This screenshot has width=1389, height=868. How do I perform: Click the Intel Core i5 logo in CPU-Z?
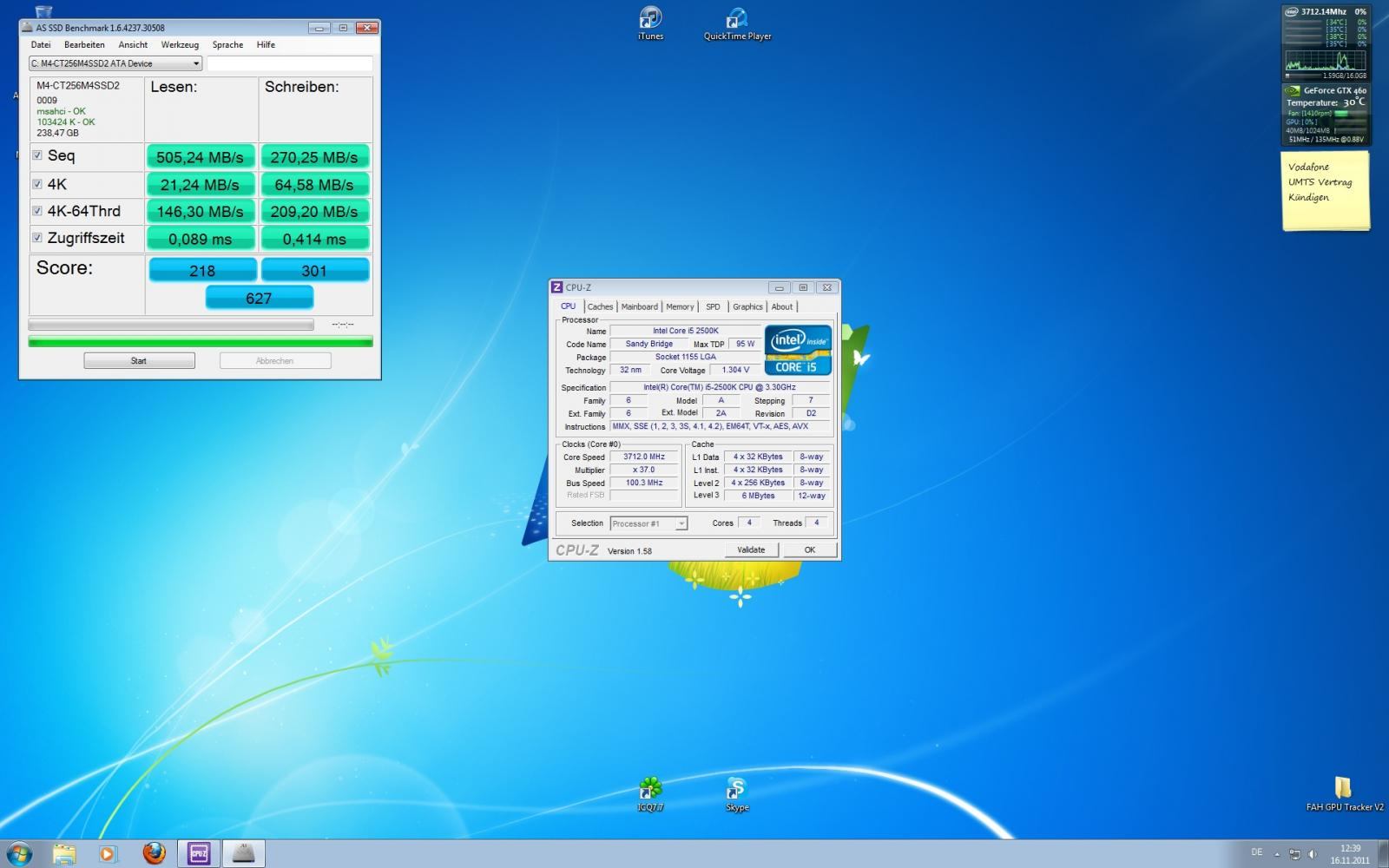798,350
